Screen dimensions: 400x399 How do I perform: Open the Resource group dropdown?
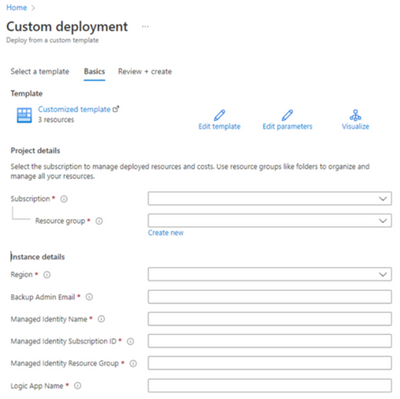pyautogui.click(x=270, y=220)
